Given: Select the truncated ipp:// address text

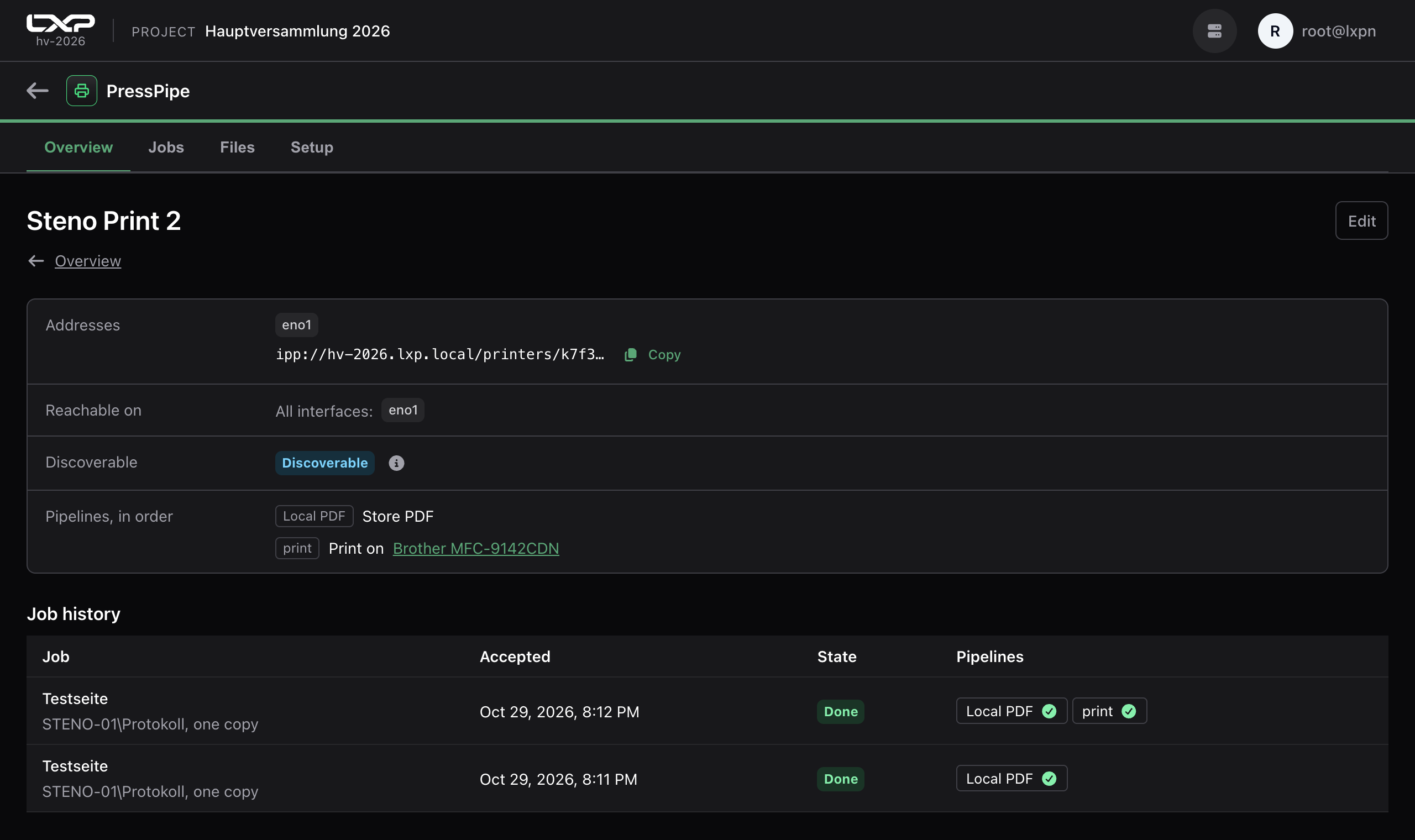Looking at the screenshot, I should 440,354.
